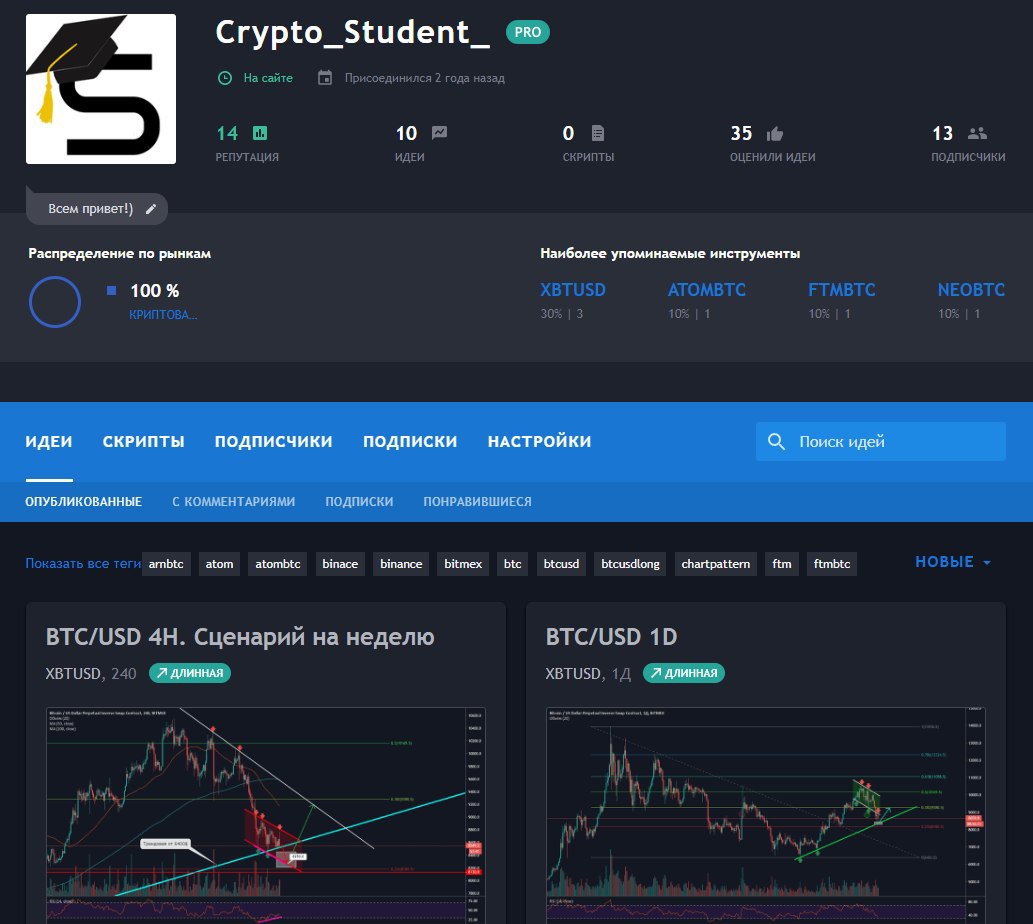The width and height of the screenshot is (1033, 924).
Task: Click the 14 РЕПУТАЦИЯ stat
Action: (x=247, y=144)
